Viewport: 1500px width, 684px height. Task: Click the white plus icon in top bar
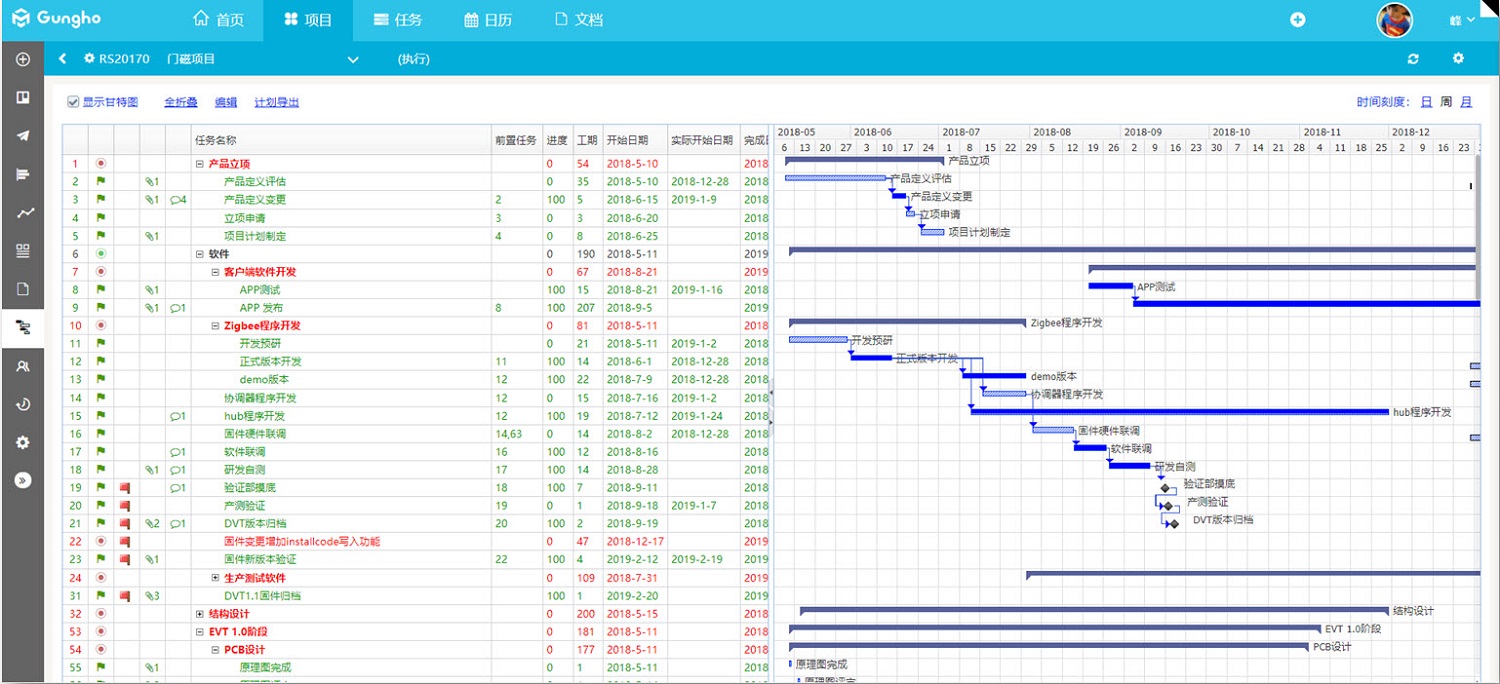(1297, 19)
